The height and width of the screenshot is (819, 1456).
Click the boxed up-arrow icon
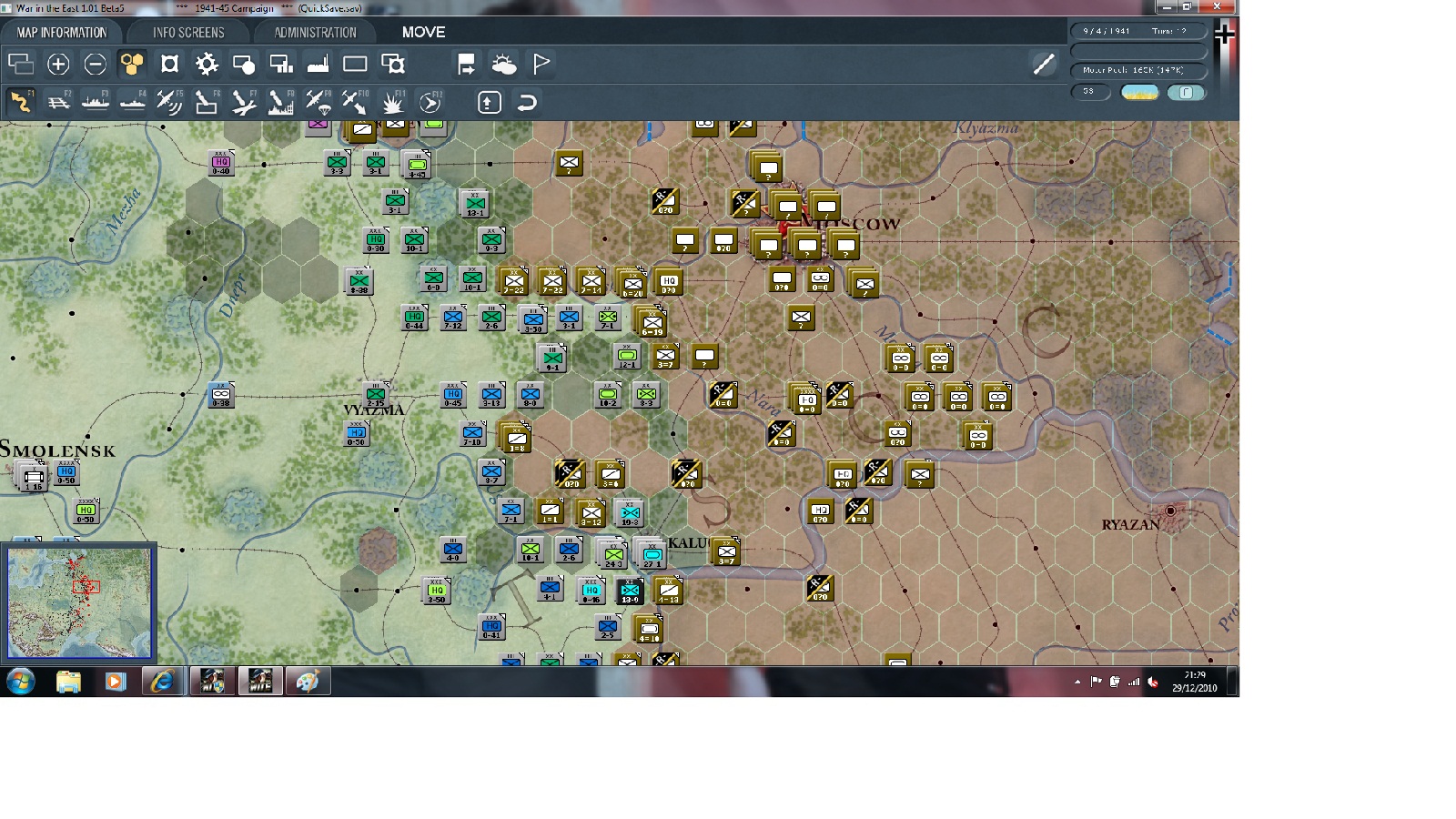point(490,102)
